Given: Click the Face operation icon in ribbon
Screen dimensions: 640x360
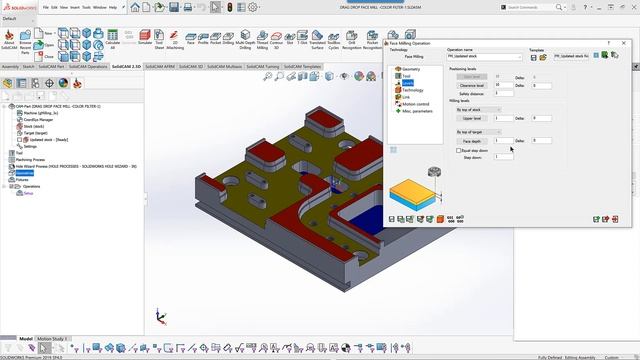Looking at the screenshot, I should coord(191,39).
